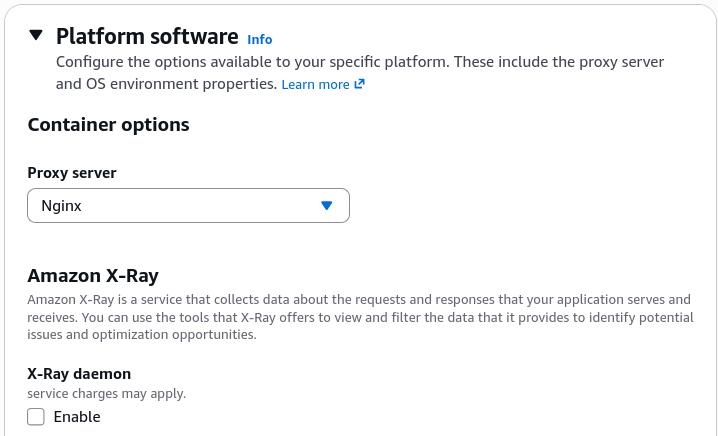Select the Nginx value text

(61, 206)
